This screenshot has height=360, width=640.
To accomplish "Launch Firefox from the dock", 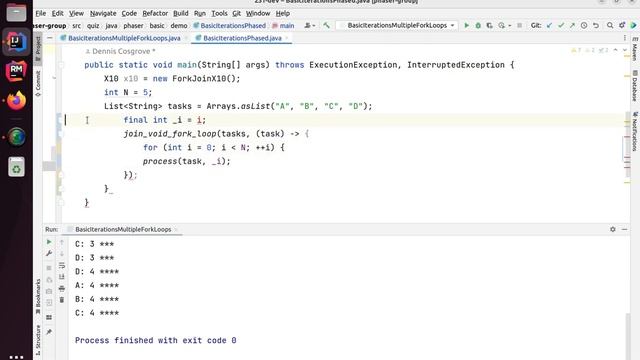I will click(x=16, y=100).
